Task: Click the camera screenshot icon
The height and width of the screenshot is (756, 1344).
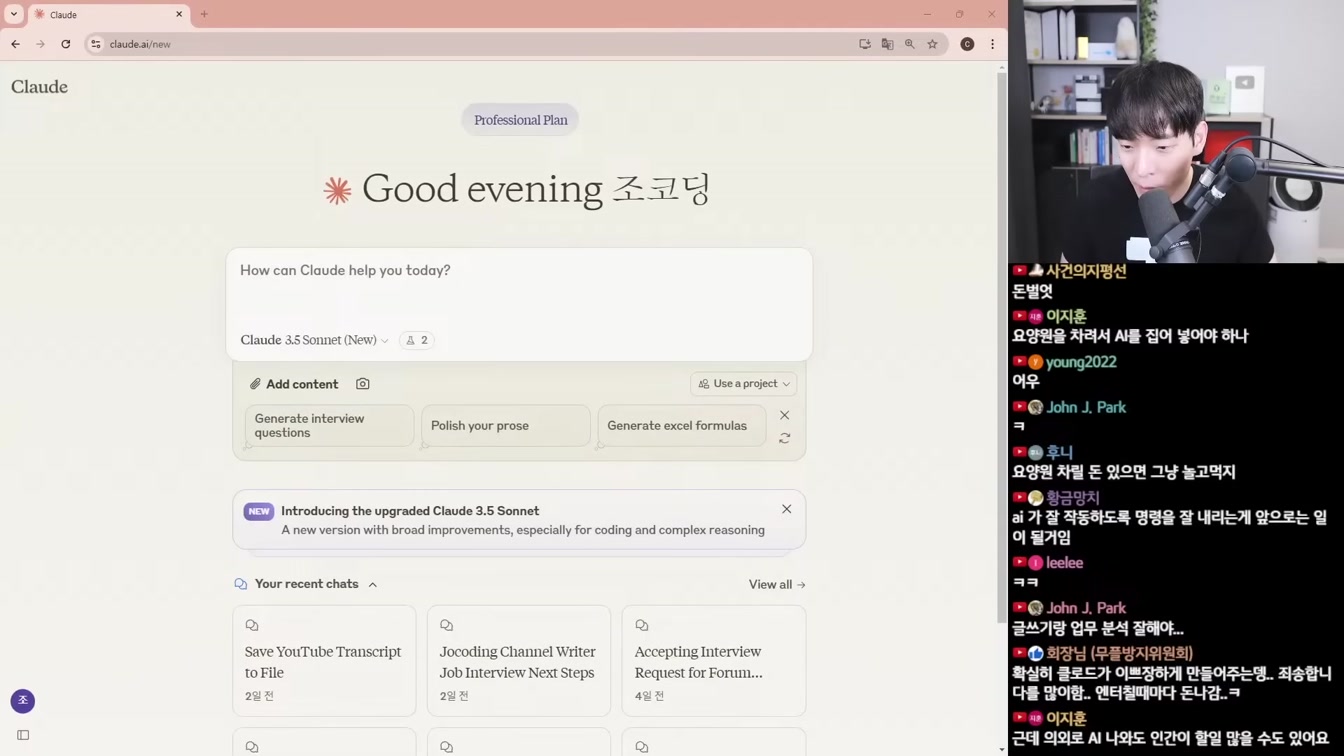Action: point(363,384)
